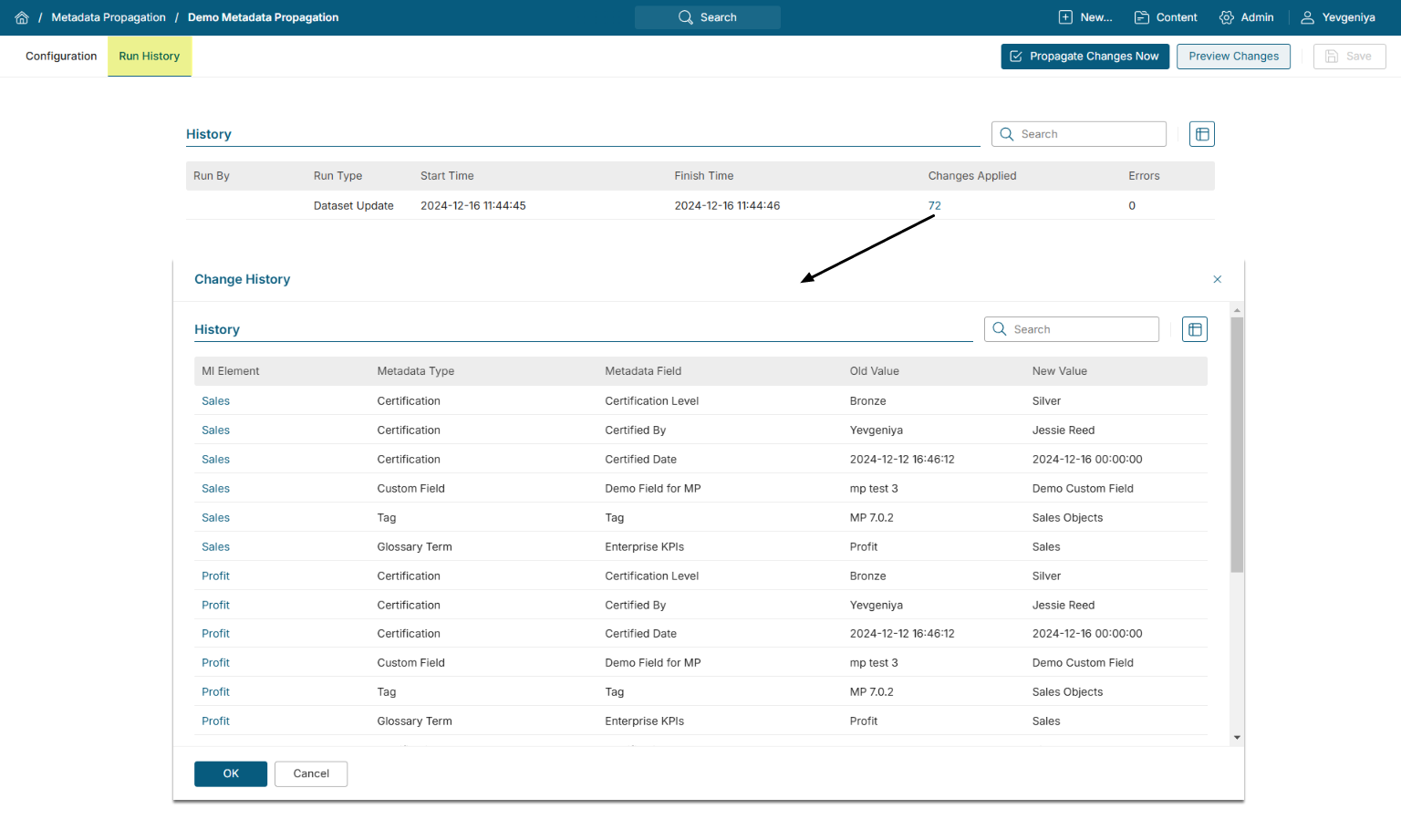Close the Change History dialog
This screenshot has width=1401, height=840.
click(1217, 279)
